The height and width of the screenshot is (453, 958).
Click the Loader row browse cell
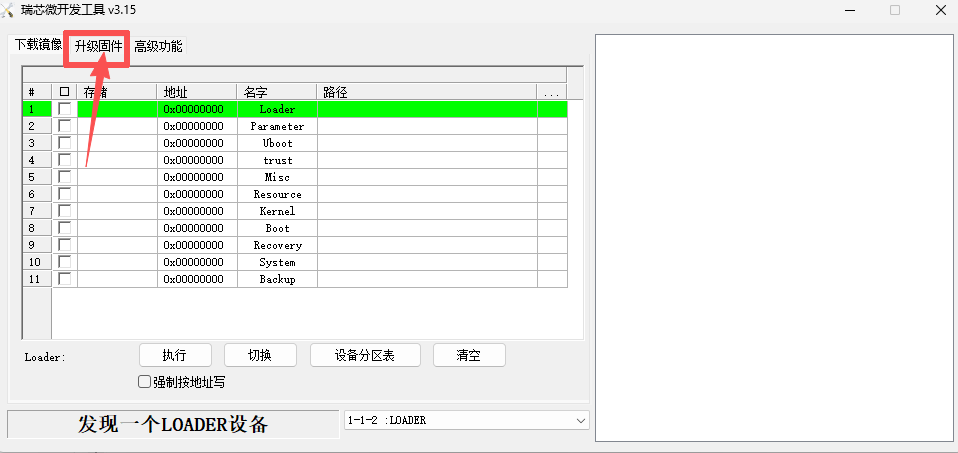(551, 109)
